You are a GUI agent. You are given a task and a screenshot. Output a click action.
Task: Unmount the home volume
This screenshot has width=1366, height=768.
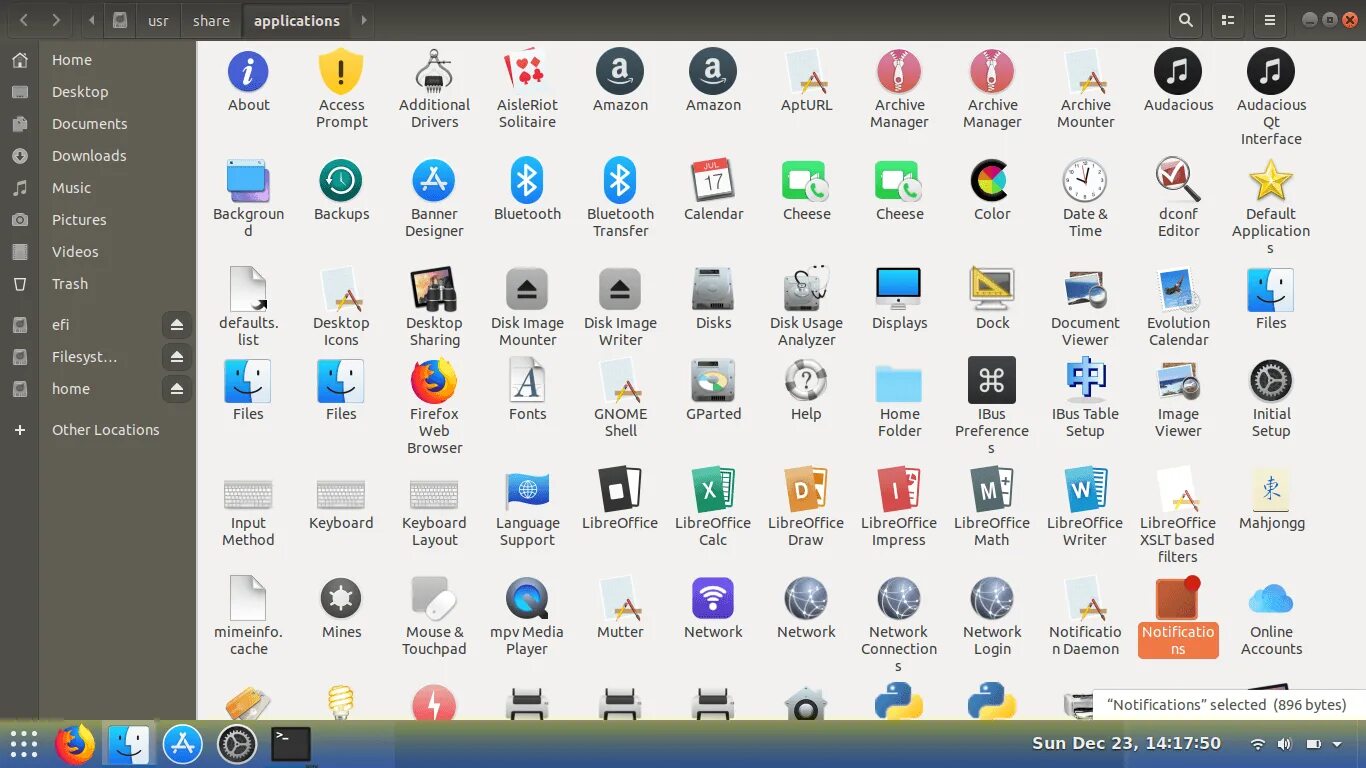(176, 389)
